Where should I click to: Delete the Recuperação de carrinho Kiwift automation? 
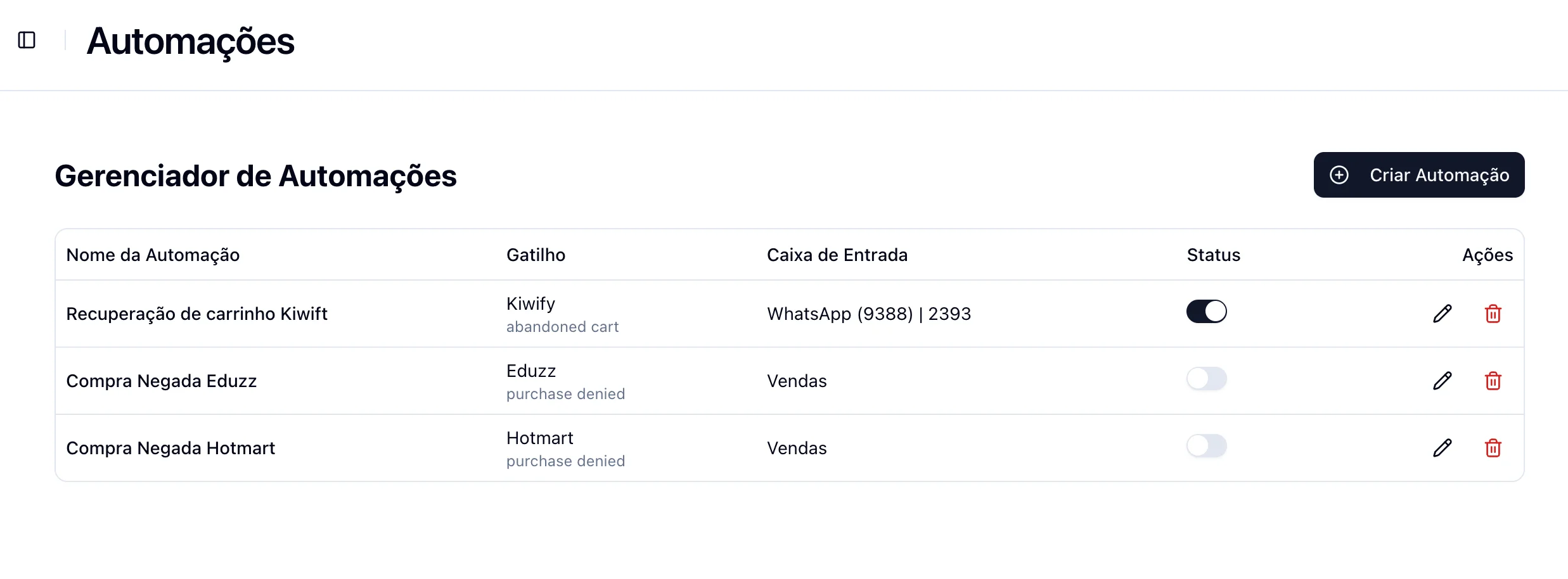(x=1493, y=313)
